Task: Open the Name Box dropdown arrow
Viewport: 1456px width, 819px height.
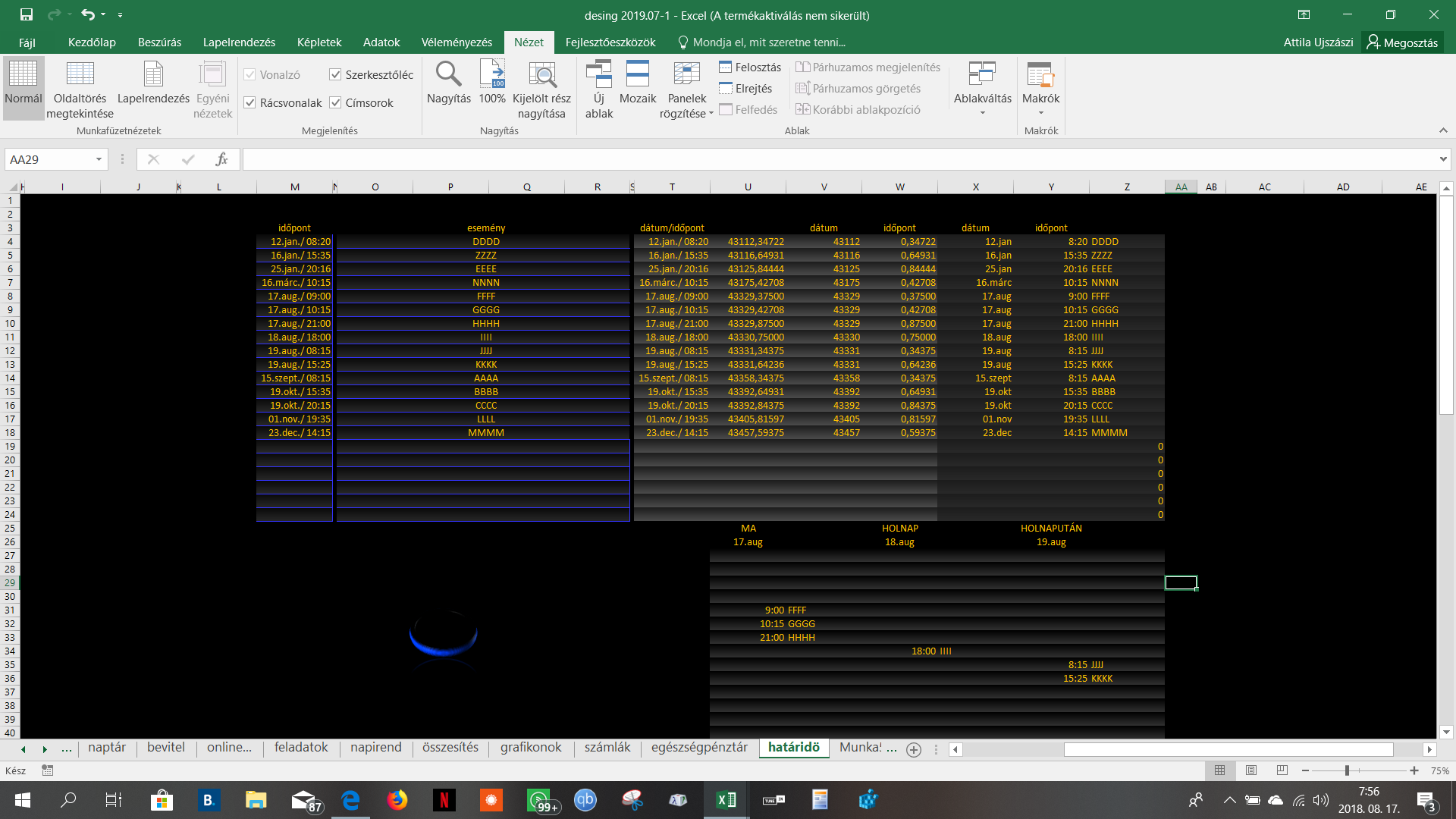Action: (x=99, y=159)
